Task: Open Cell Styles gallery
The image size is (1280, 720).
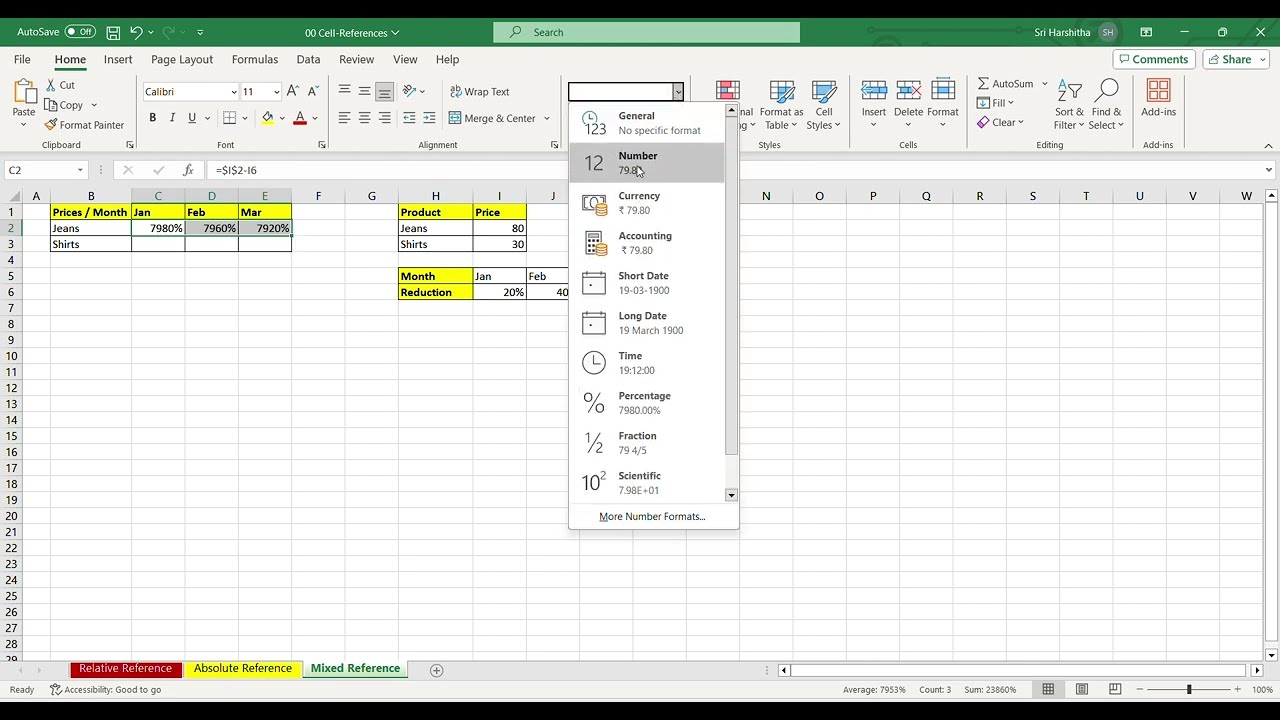Action: (824, 105)
